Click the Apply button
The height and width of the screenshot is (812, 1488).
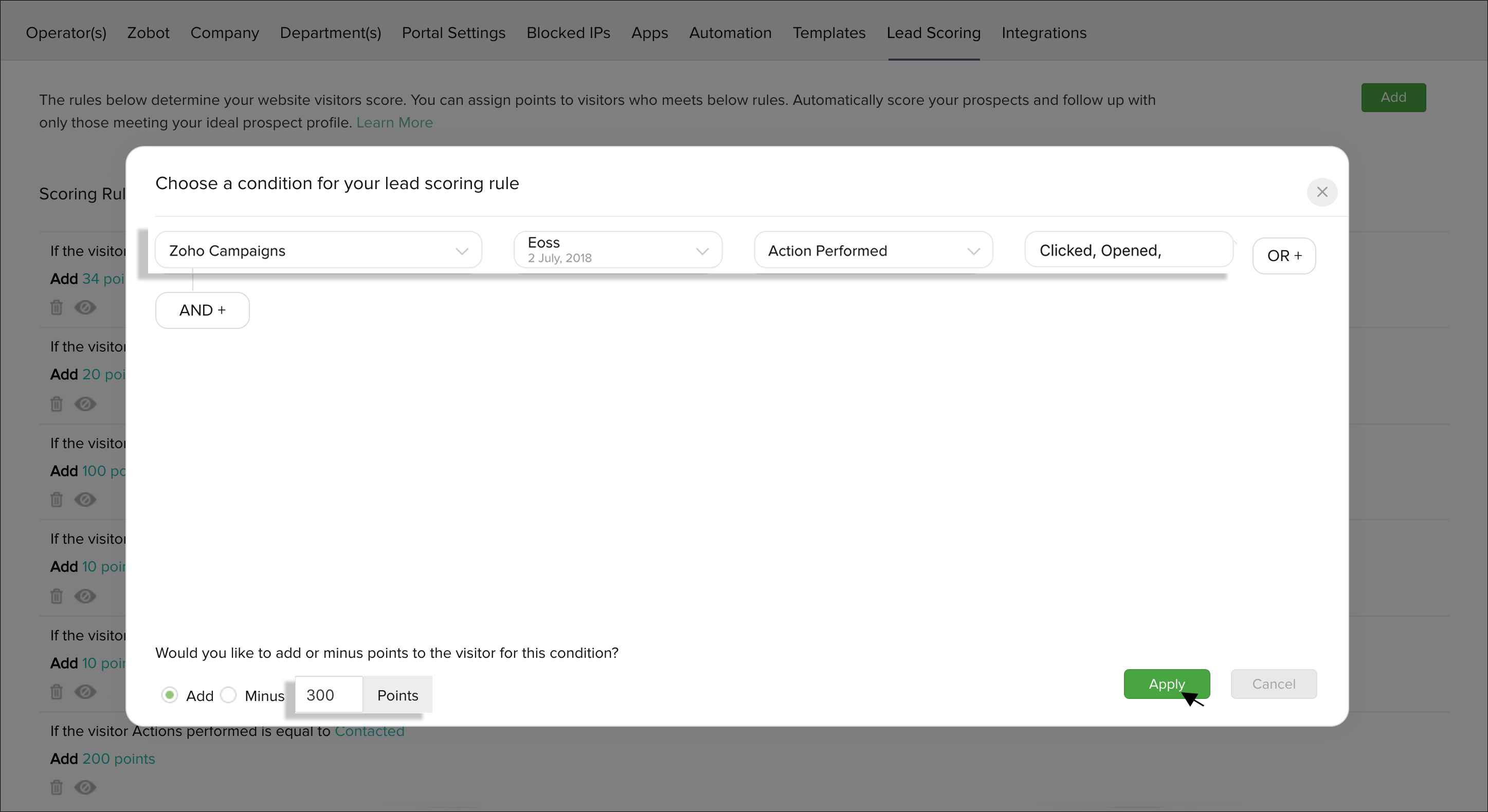pos(1166,684)
